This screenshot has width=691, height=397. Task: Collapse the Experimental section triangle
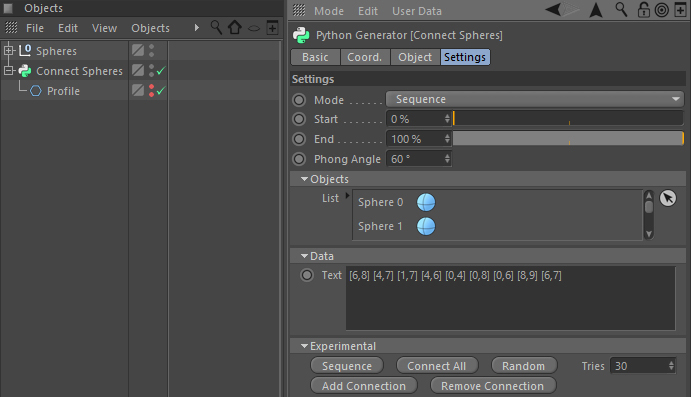[304, 346]
